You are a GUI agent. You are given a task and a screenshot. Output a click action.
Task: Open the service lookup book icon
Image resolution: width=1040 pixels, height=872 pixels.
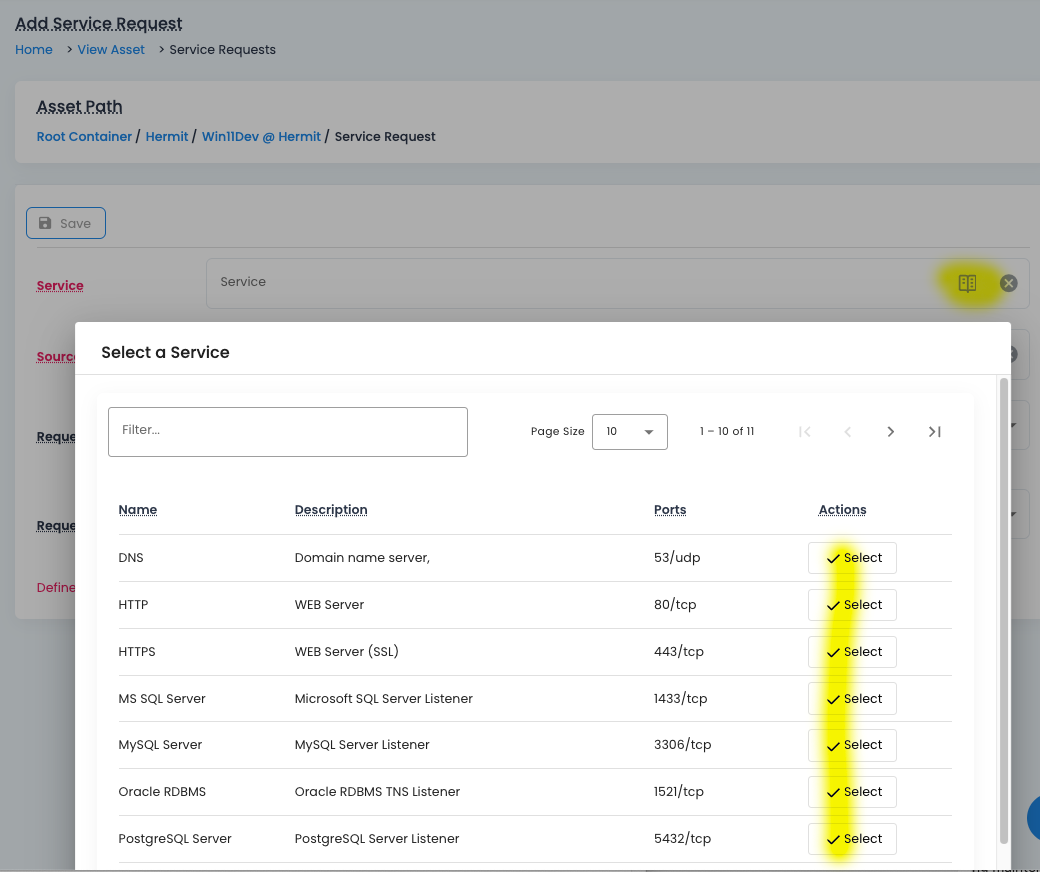tap(966, 283)
